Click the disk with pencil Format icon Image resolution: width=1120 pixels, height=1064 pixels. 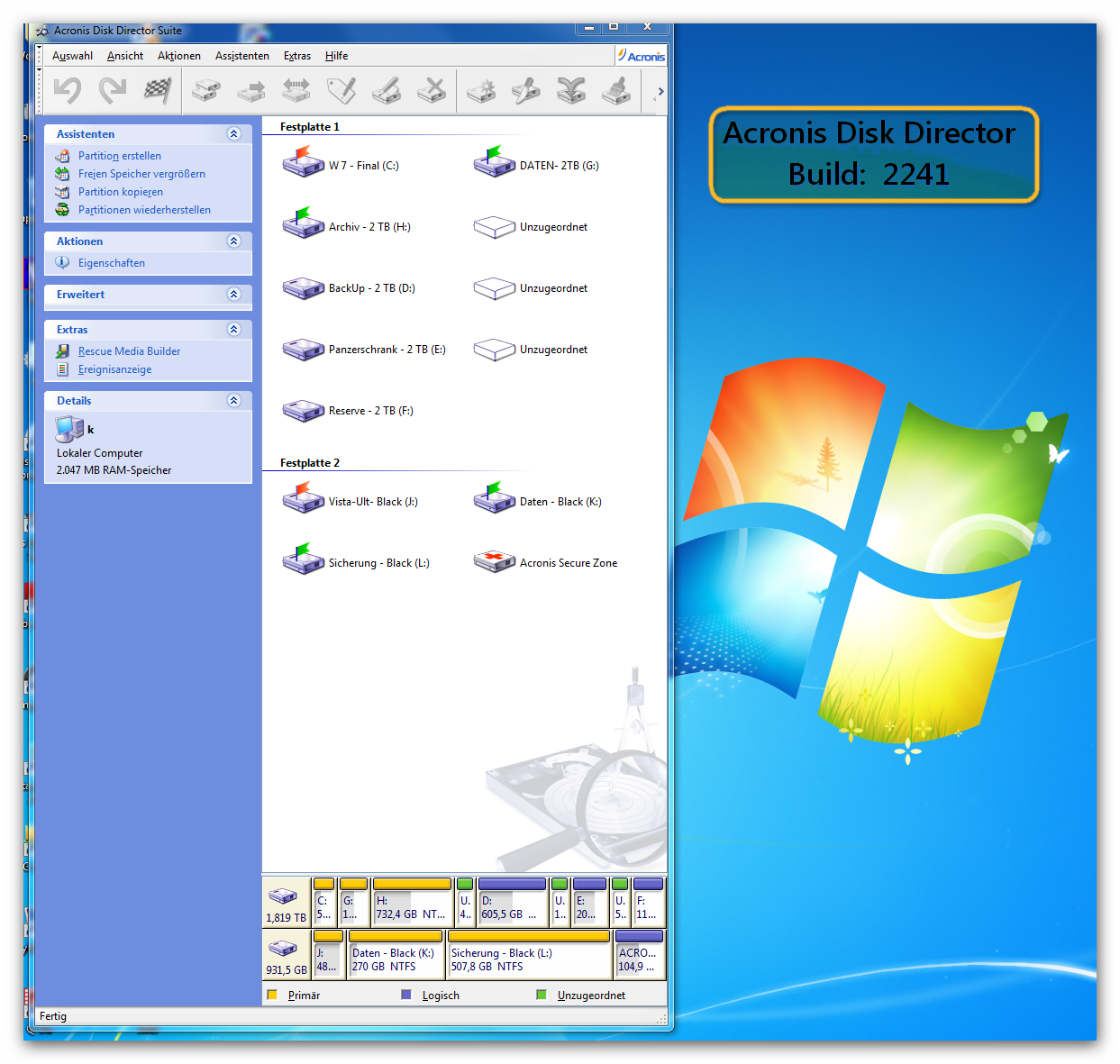387,90
